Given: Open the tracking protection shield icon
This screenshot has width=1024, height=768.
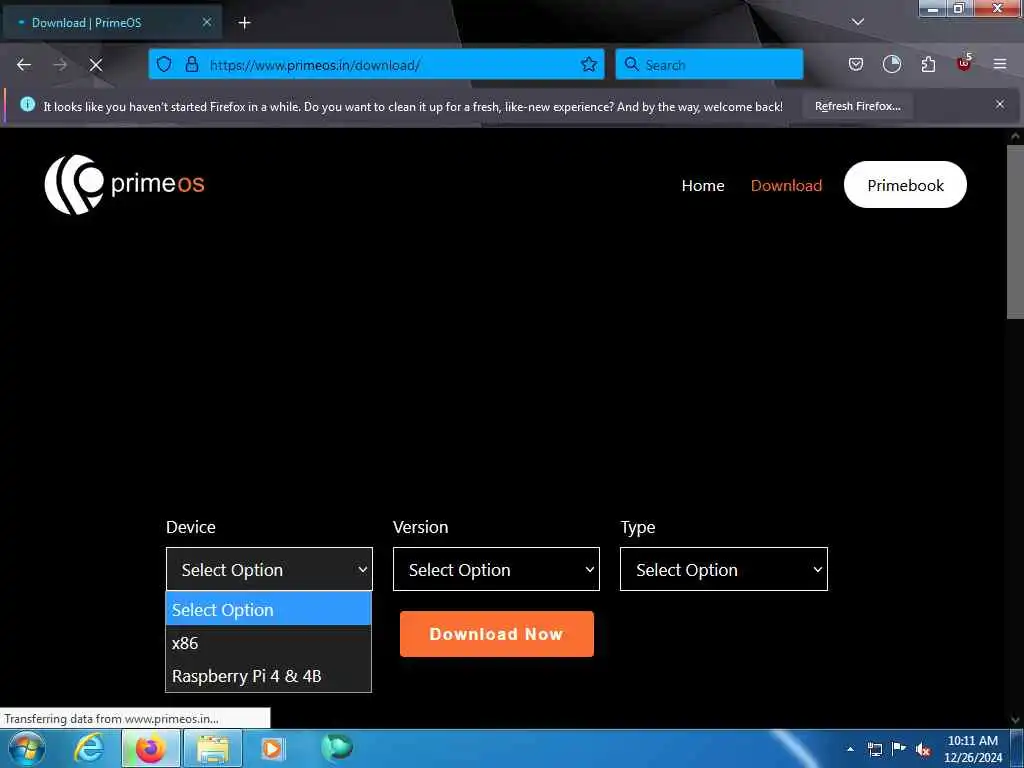Looking at the screenshot, I should click(x=164, y=64).
